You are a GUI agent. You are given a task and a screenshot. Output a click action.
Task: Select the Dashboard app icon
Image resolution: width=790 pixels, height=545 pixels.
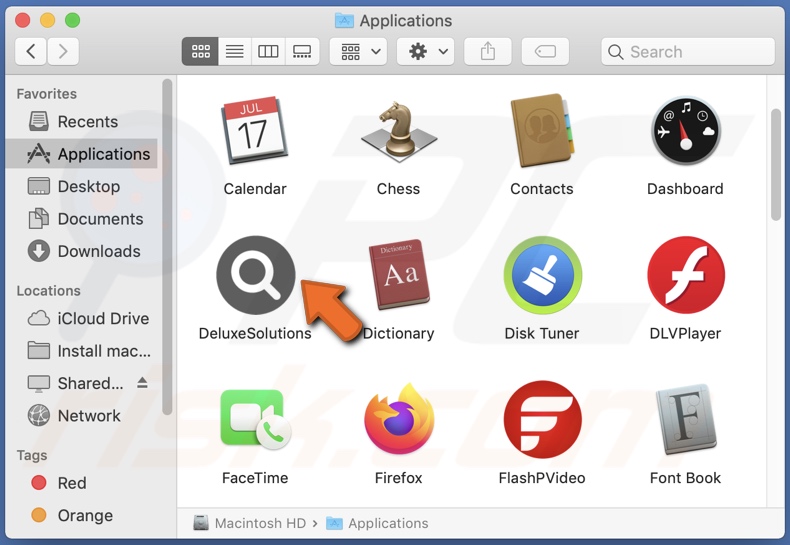(x=685, y=130)
